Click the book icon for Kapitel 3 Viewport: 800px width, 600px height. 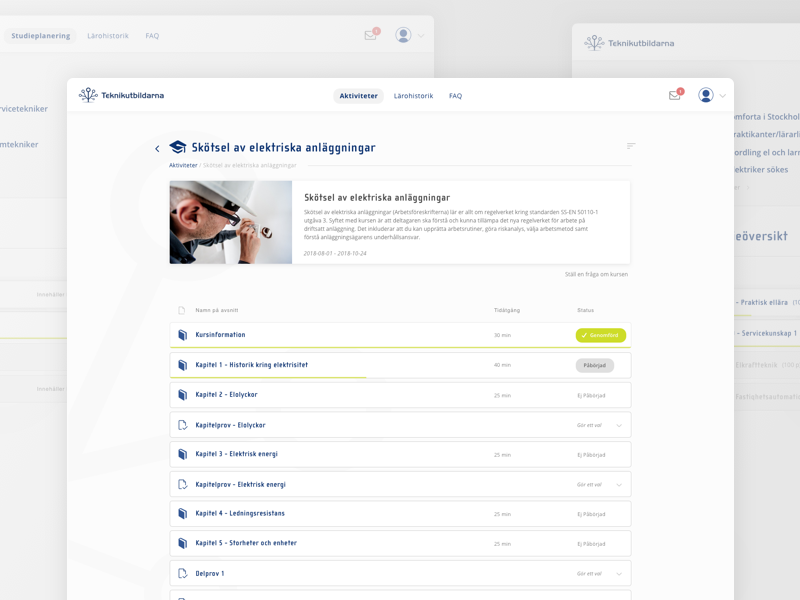pyautogui.click(x=182, y=454)
